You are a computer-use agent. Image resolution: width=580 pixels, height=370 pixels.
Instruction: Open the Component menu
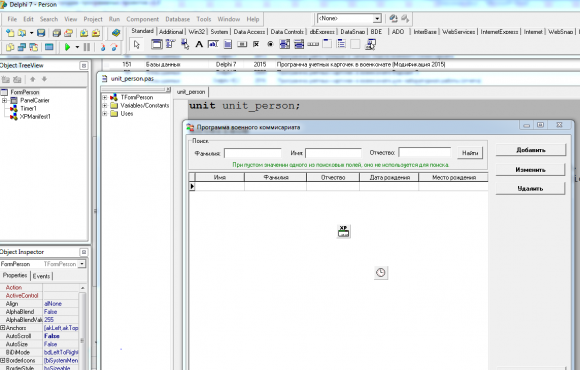[142, 19]
